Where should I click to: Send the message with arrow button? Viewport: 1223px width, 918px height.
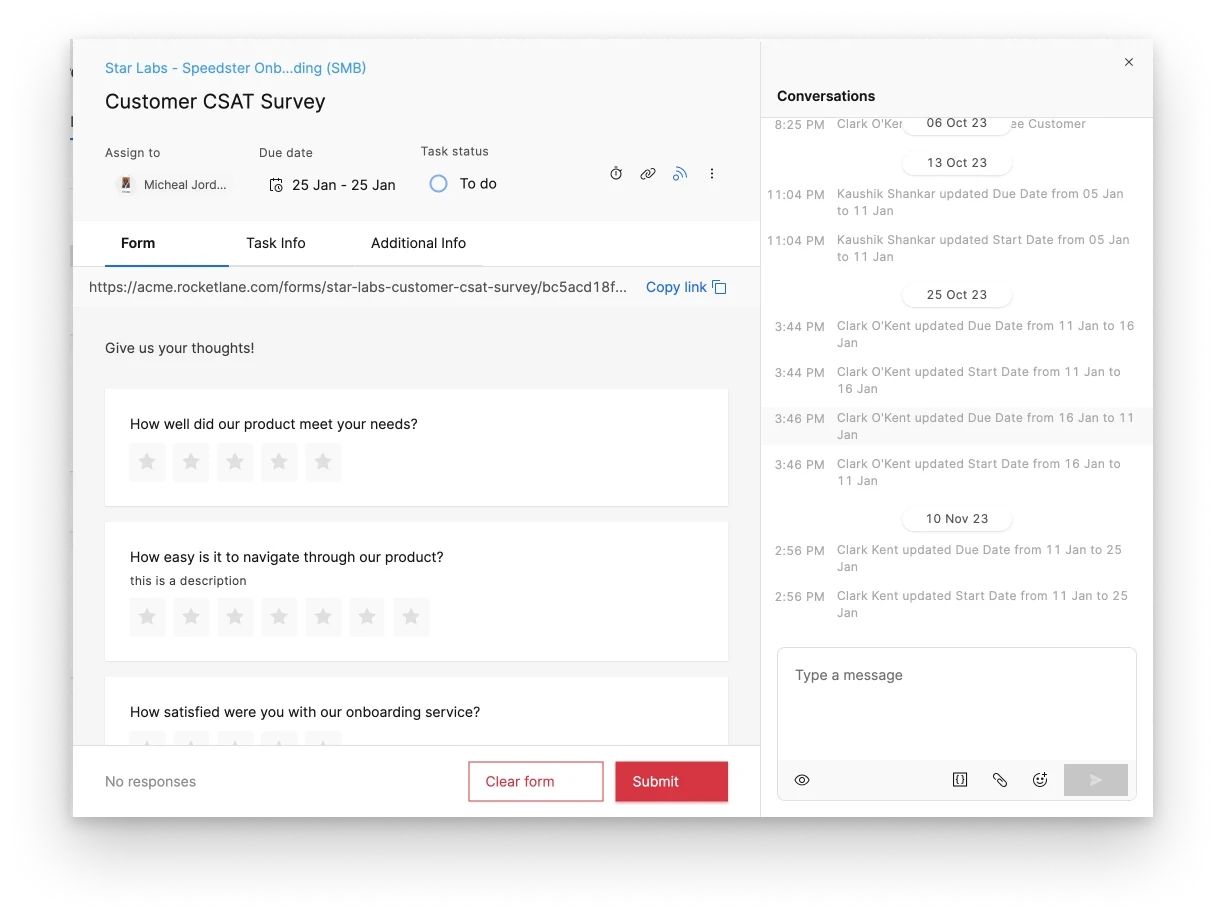click(x=1096, y=780)
